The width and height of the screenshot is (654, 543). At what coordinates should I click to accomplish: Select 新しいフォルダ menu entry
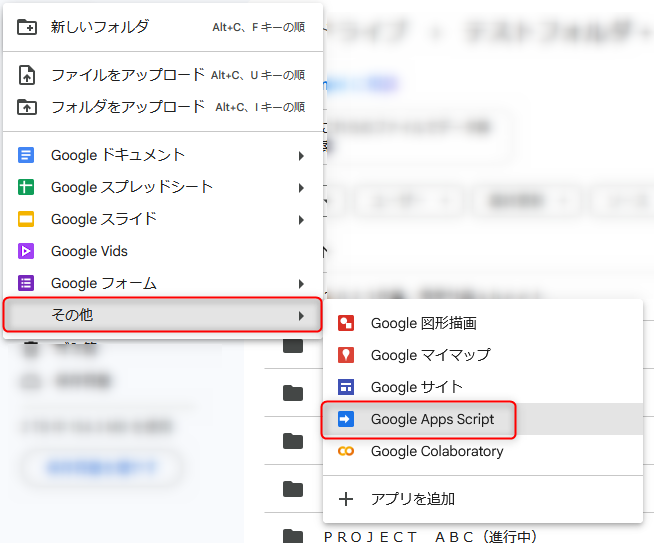(163, 27)
